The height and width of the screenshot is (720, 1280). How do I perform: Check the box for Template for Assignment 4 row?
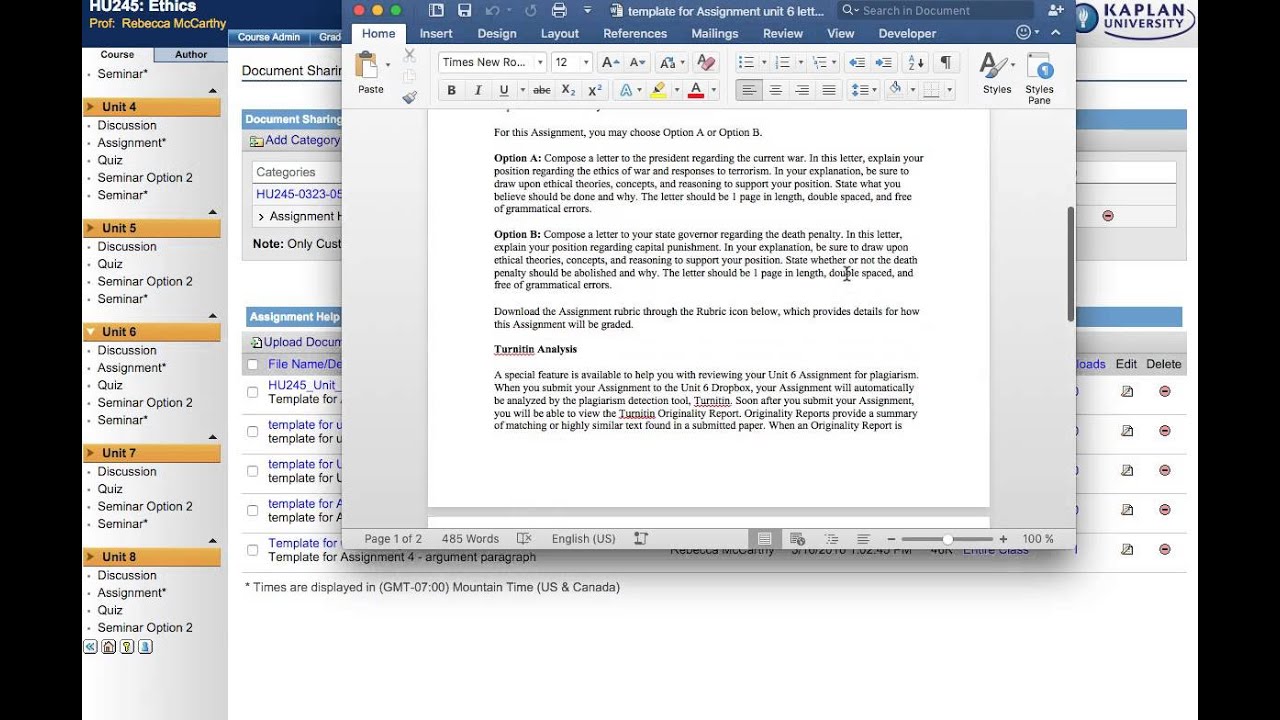click(252, 550)
